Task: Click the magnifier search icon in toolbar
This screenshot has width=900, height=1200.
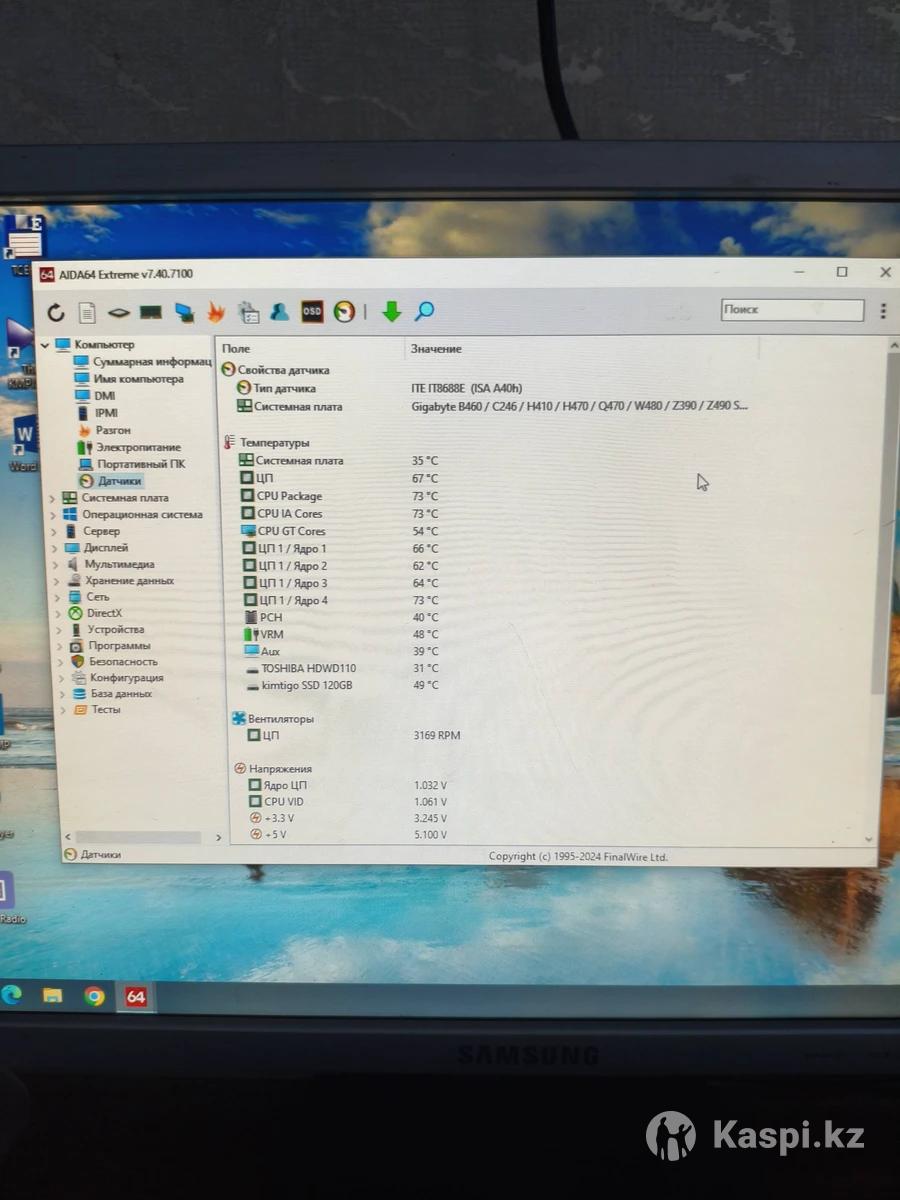Action: pyautogui.click(x=424, y=311)
